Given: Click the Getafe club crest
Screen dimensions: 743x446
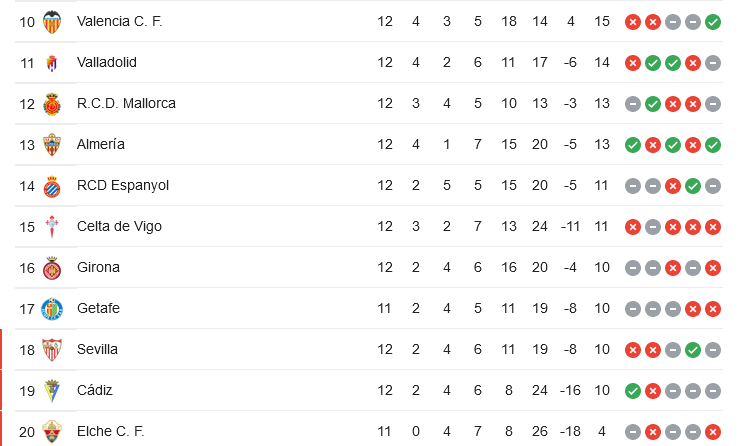Looking at the screenshot, I should [52, 308].
